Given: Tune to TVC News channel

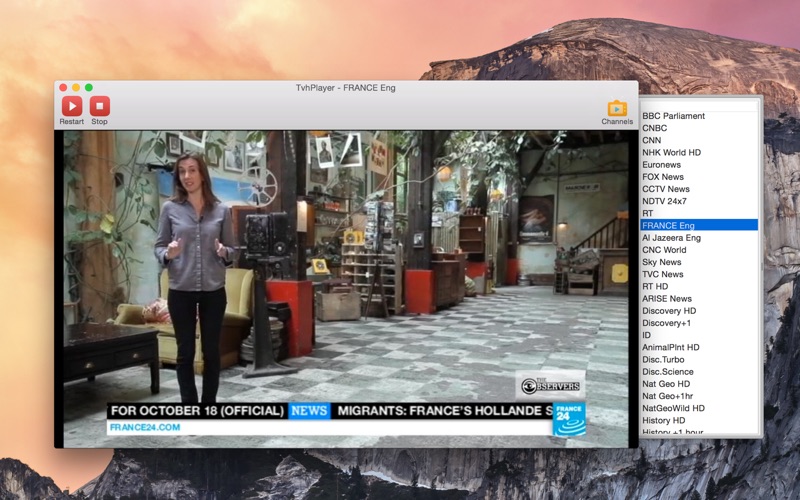Looking at the screenshot, I should click(x=699, y=274).
